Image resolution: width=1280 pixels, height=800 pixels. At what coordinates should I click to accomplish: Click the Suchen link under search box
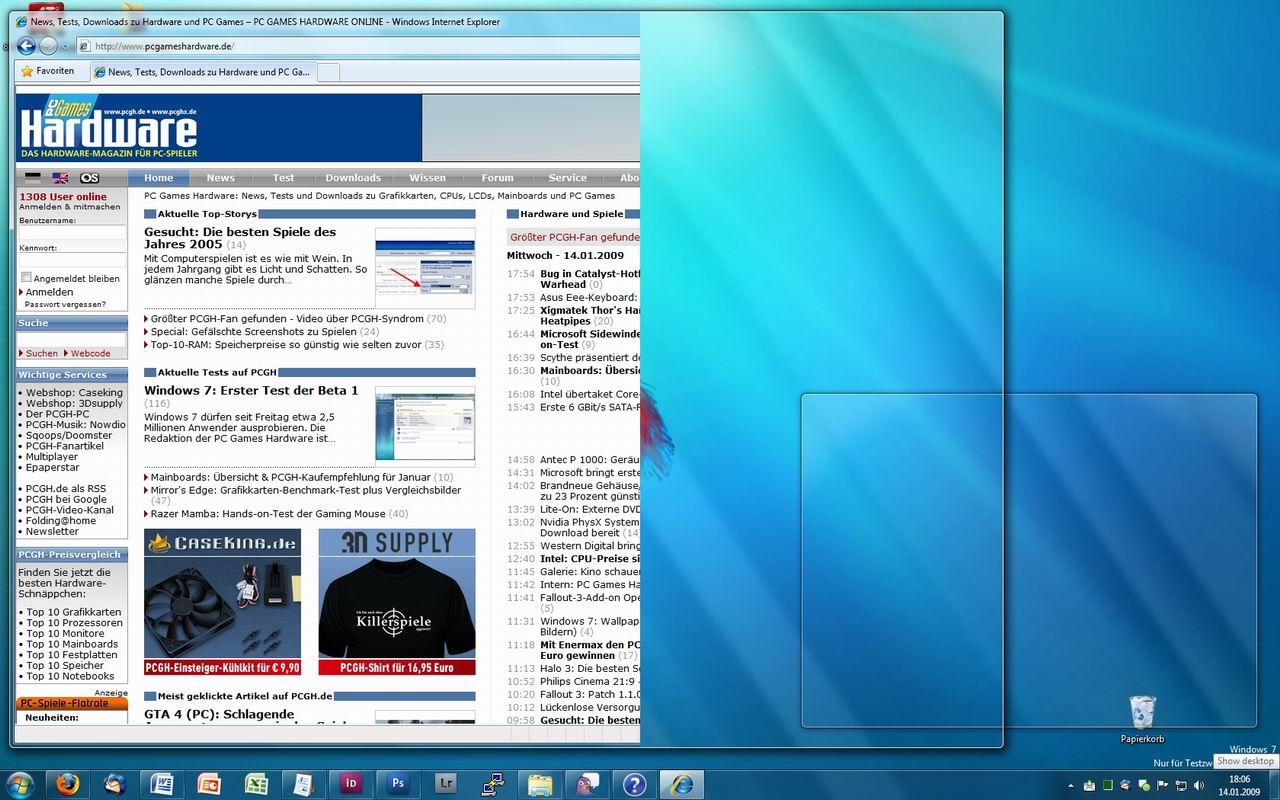(42, 353)
